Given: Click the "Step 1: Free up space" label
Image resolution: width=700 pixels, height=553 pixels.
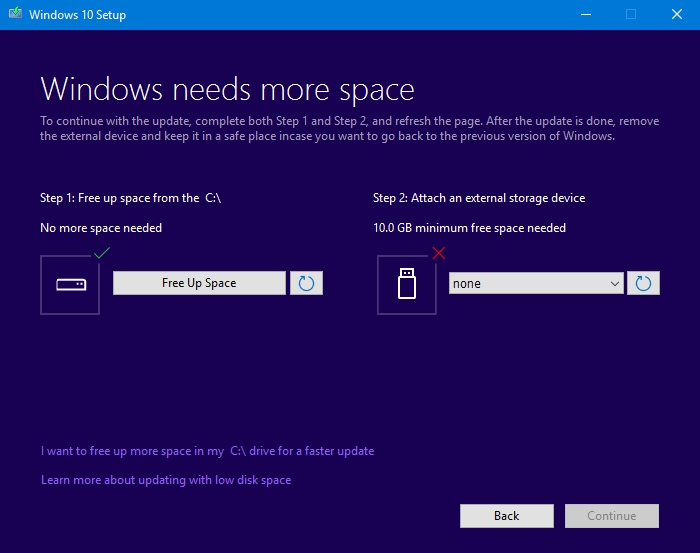Looking at the screenshot, I should coord(130,198).
